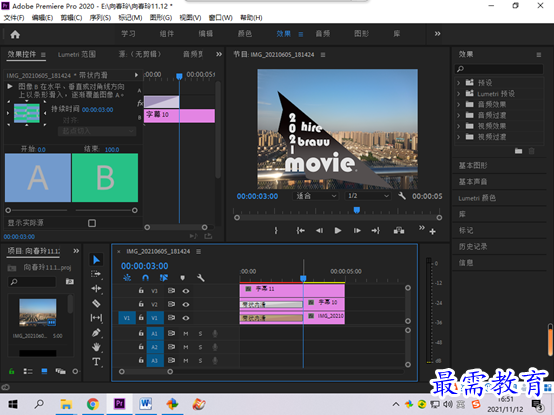Switch to the Color workspace
This screenshot has height=415, width=554.
click(244, 34)
